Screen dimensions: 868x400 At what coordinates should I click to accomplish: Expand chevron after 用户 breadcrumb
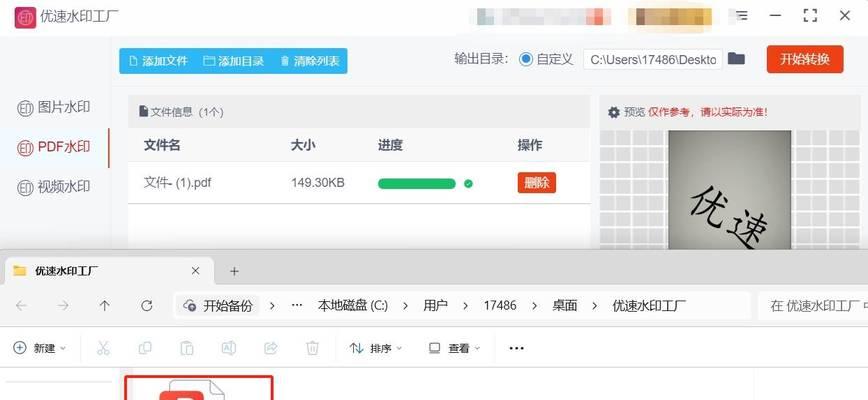tap(466, 305)
